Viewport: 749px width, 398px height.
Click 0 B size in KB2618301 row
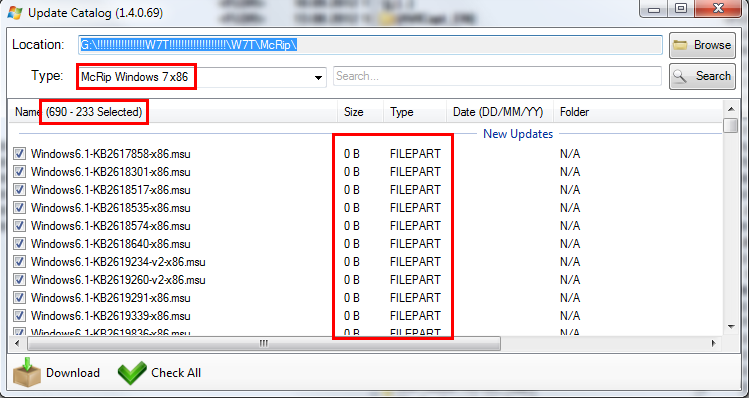[352, 172]
